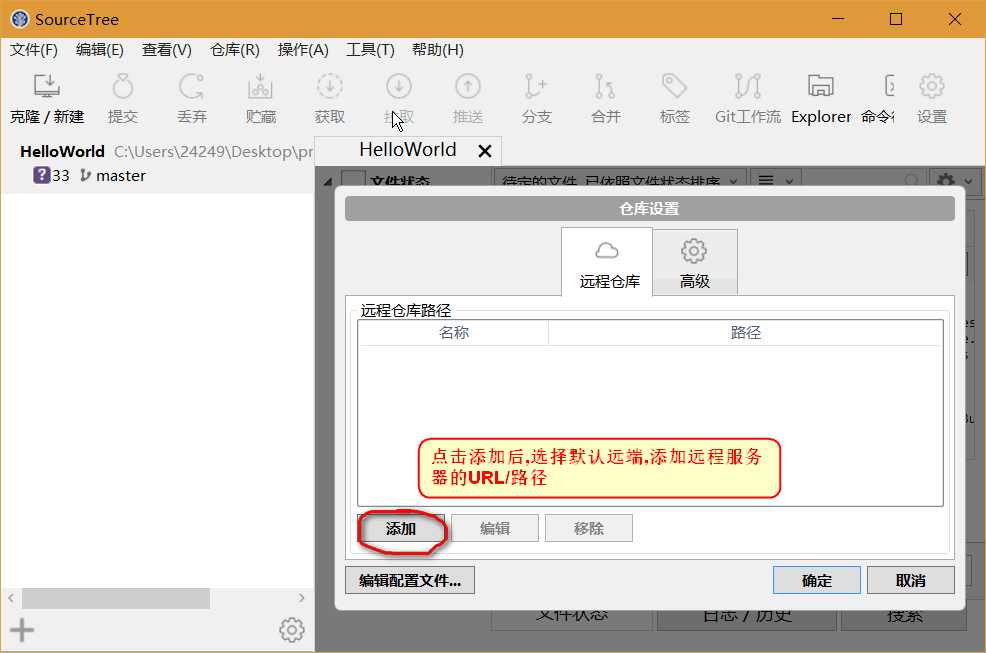Click the left arrow of the sidebar scrollbar
The width and height of the screenshot is (986, 653).
coord(11,598)
